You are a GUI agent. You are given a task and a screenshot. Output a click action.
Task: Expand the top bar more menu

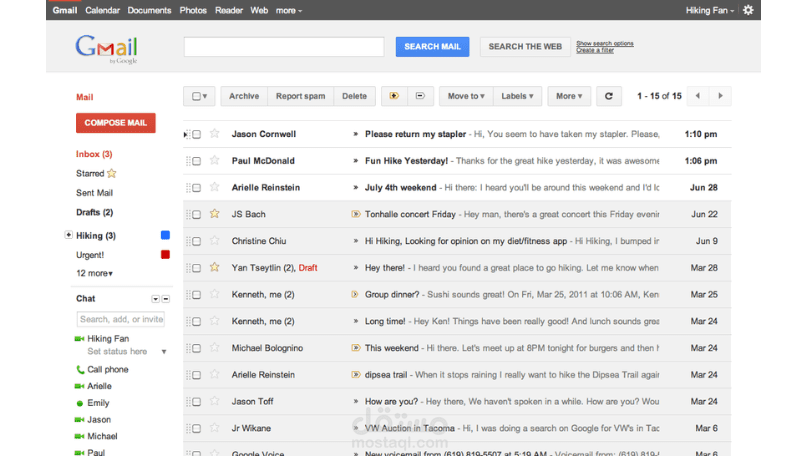(x=289, y=10)
